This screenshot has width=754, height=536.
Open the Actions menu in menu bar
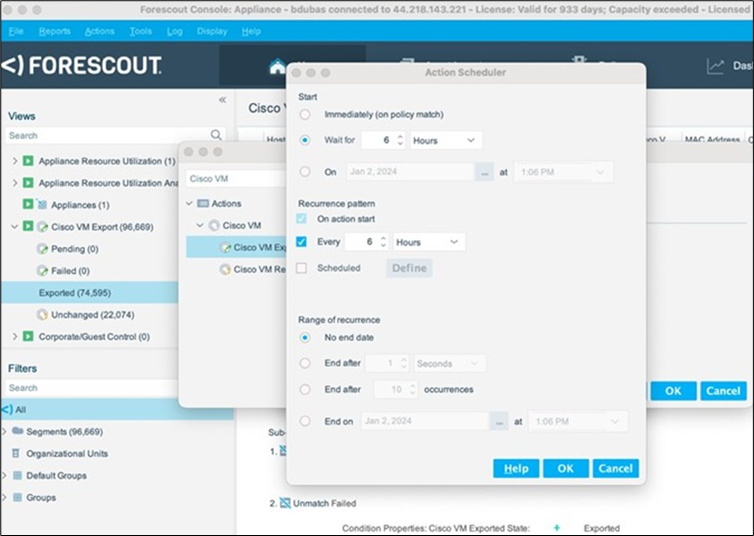100,31
